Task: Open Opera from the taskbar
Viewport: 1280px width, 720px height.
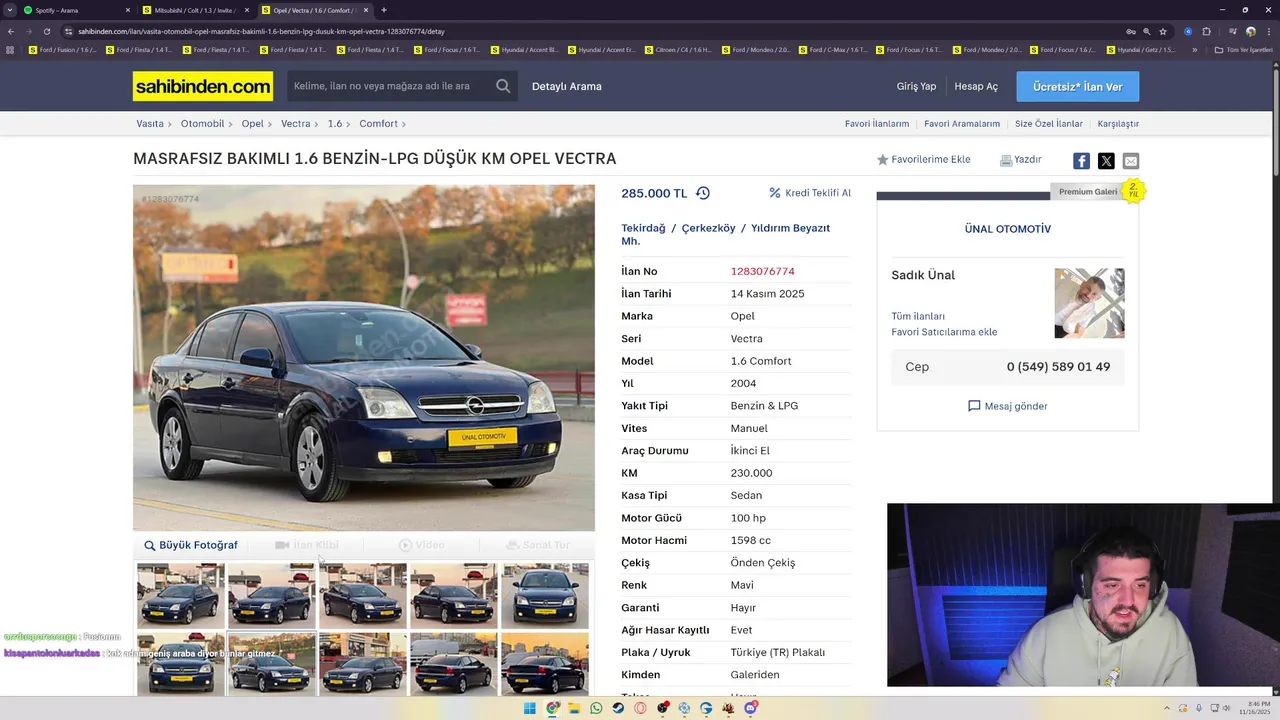Action: point(640,708)
